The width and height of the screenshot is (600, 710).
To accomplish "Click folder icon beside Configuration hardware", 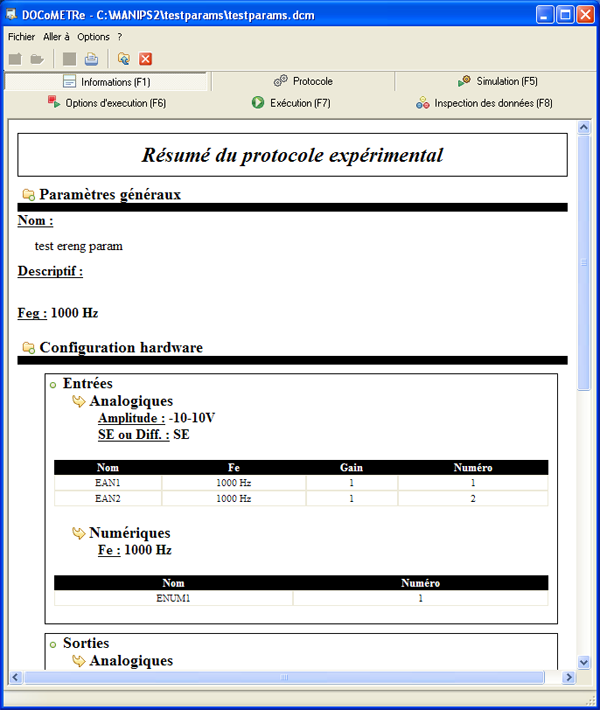I will point(29,348).
